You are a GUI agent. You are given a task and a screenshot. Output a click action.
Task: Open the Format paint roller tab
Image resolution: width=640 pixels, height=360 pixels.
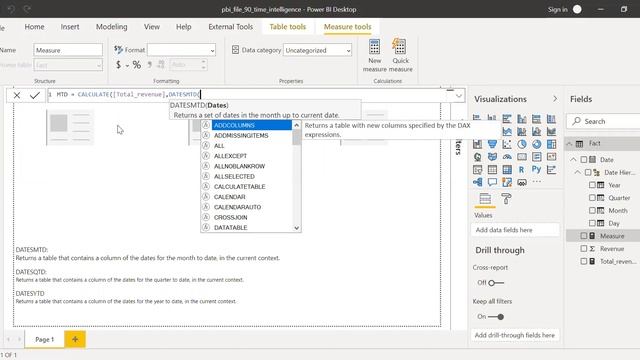(x=506, y=199)
